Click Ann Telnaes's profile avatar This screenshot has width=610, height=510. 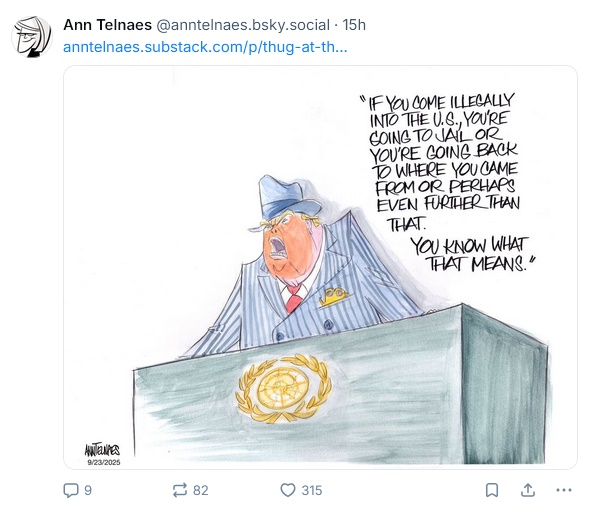[x=32, y=36]
